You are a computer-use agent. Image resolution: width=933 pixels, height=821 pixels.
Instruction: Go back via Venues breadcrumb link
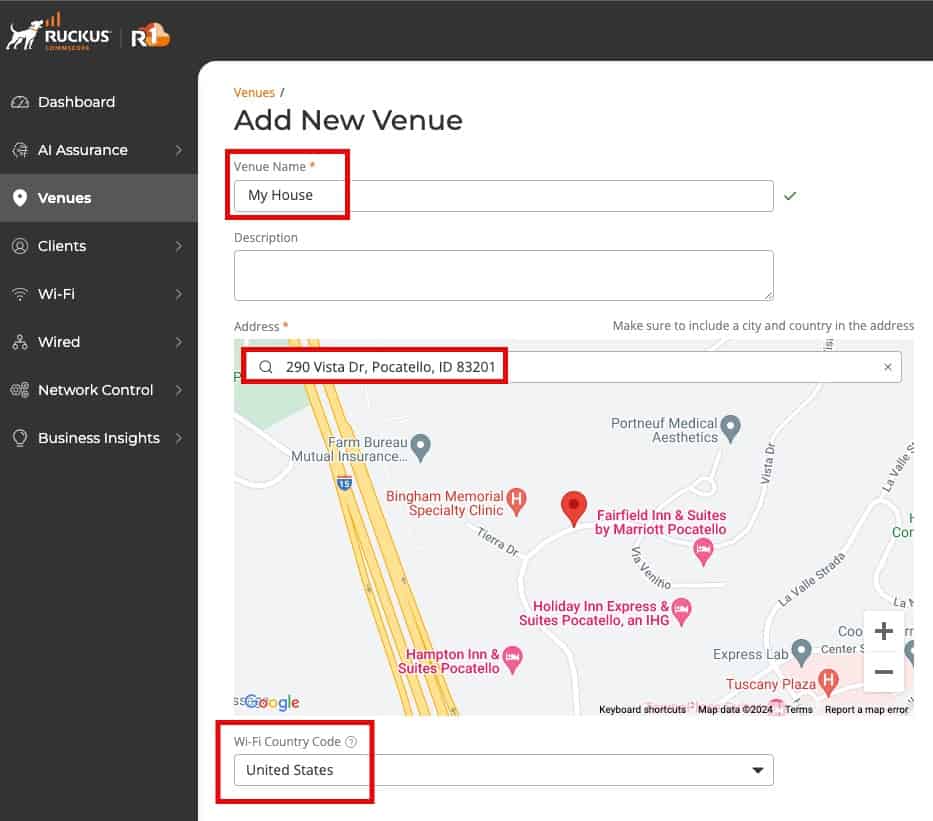click(254, 92)
